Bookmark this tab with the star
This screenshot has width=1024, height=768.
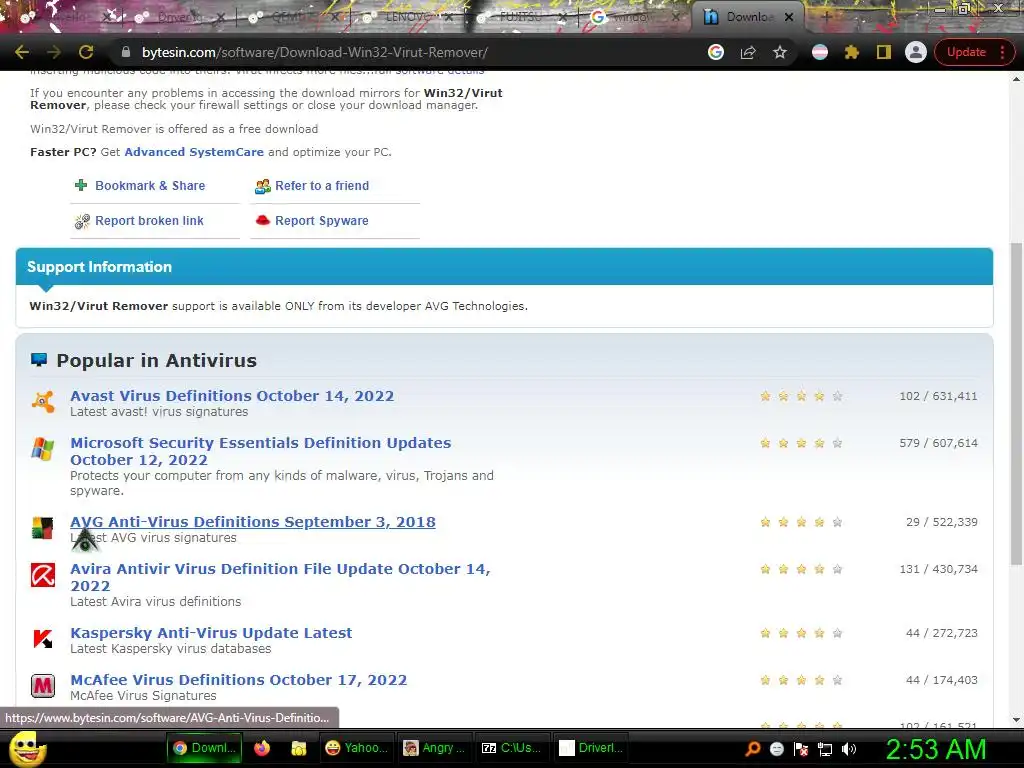click(x=780, y=52)
